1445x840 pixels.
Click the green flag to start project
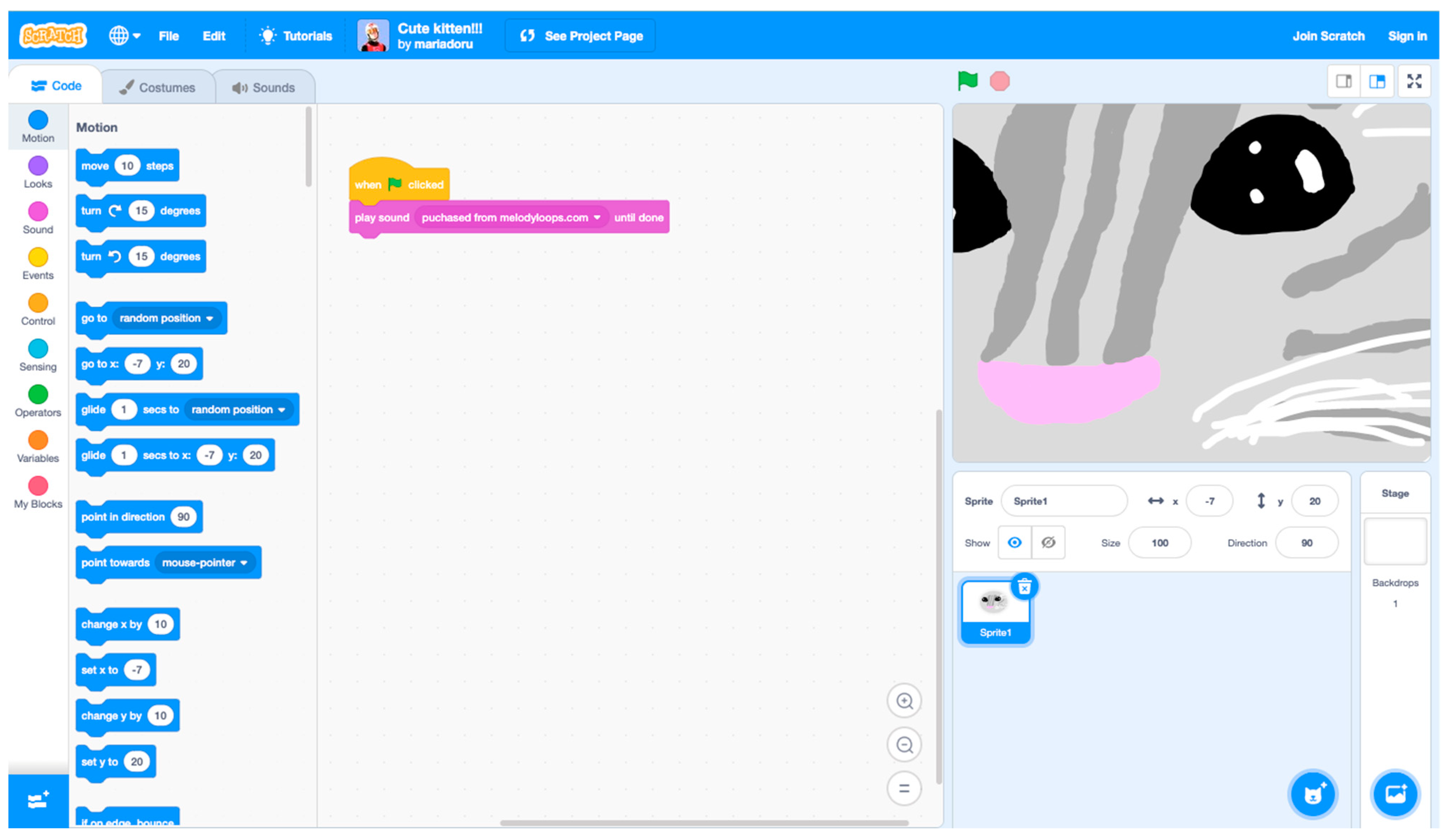[967, 81]
